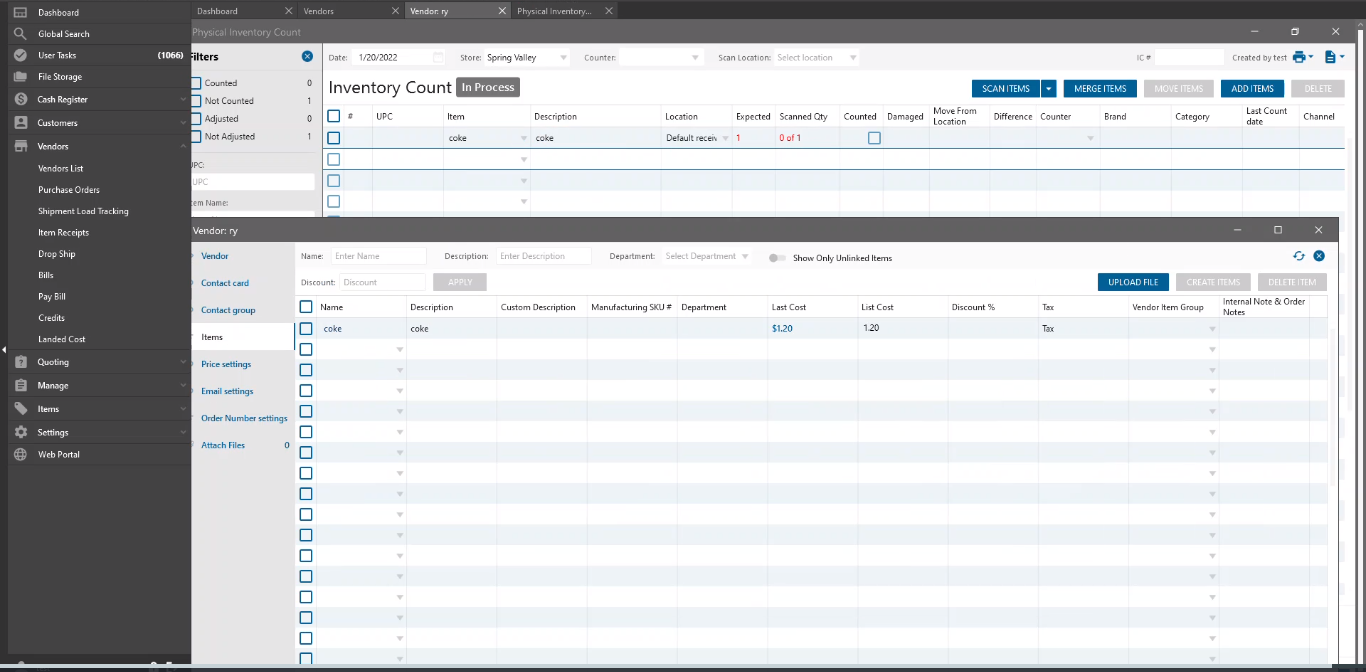
Task: Open the Scan Items split-button arrow
Action: coord(1048,89)
